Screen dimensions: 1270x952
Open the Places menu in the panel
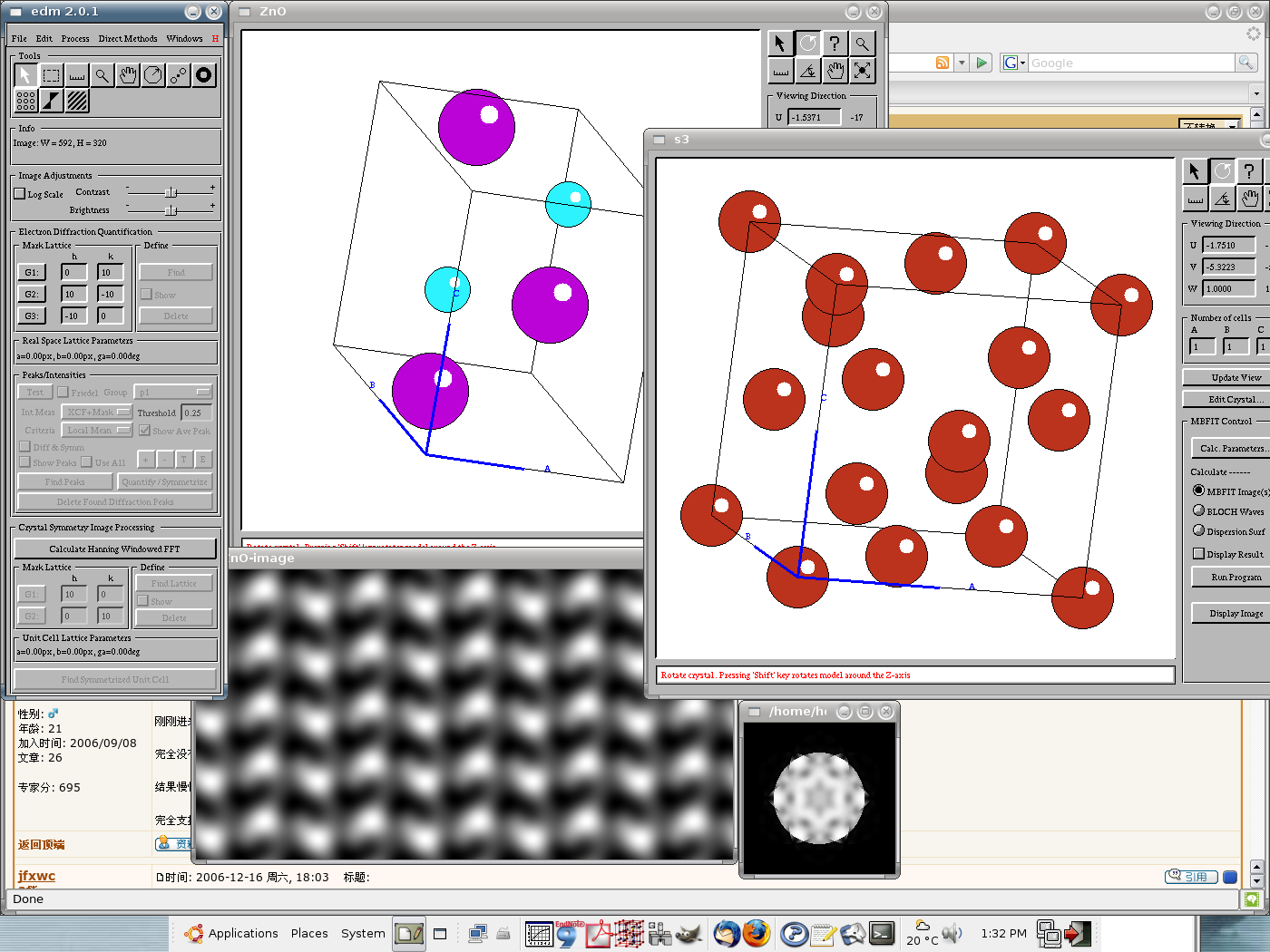309,933
